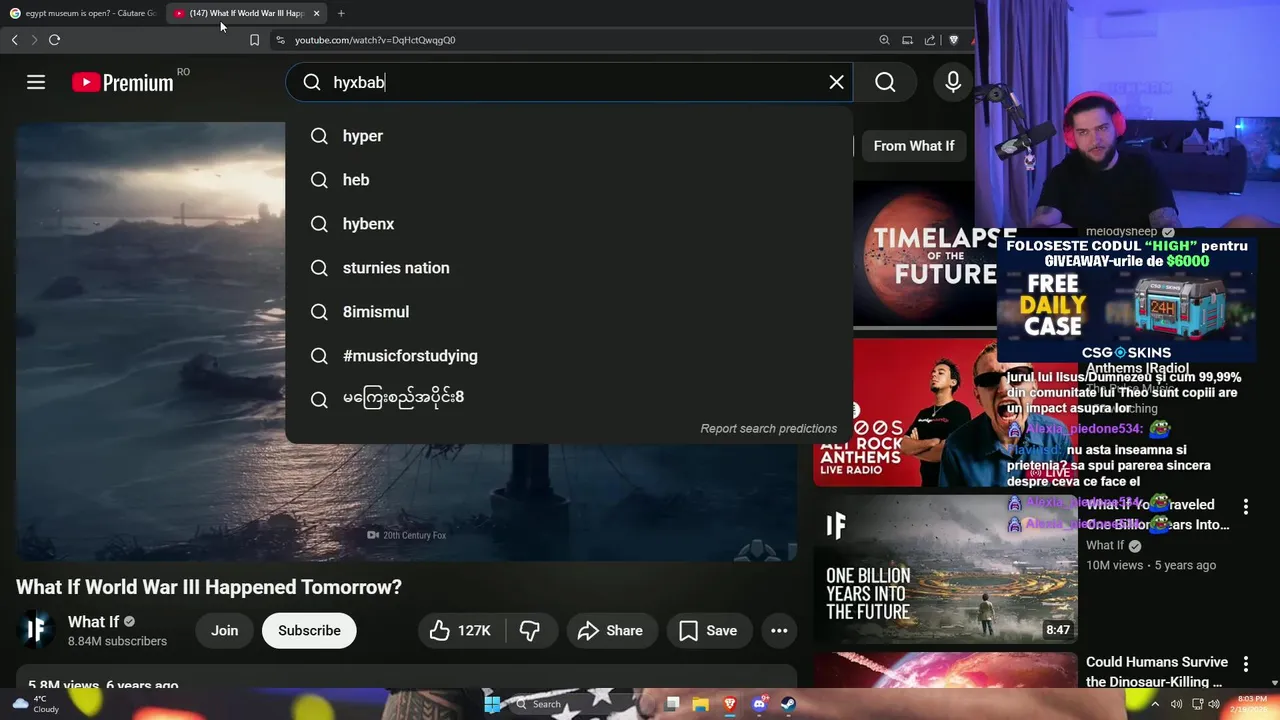Screen dimensions: 1280x720
Task: Open the What If channel name link
Action: 93,622
